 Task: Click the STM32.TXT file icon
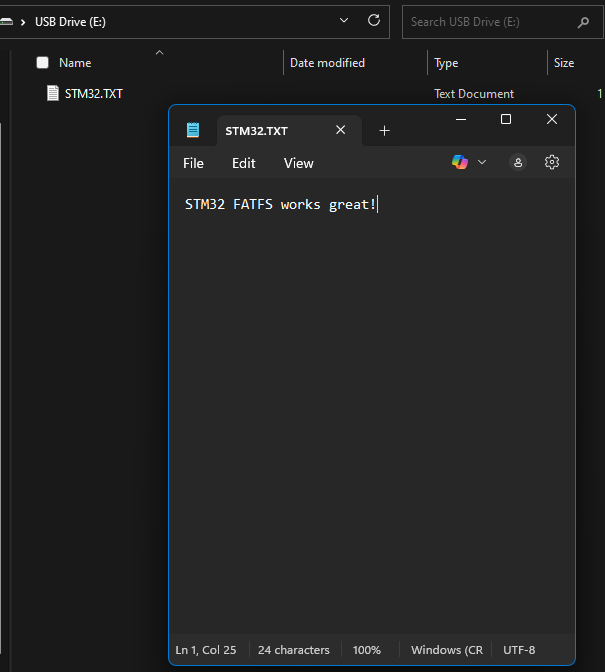[x=53, y=93]
